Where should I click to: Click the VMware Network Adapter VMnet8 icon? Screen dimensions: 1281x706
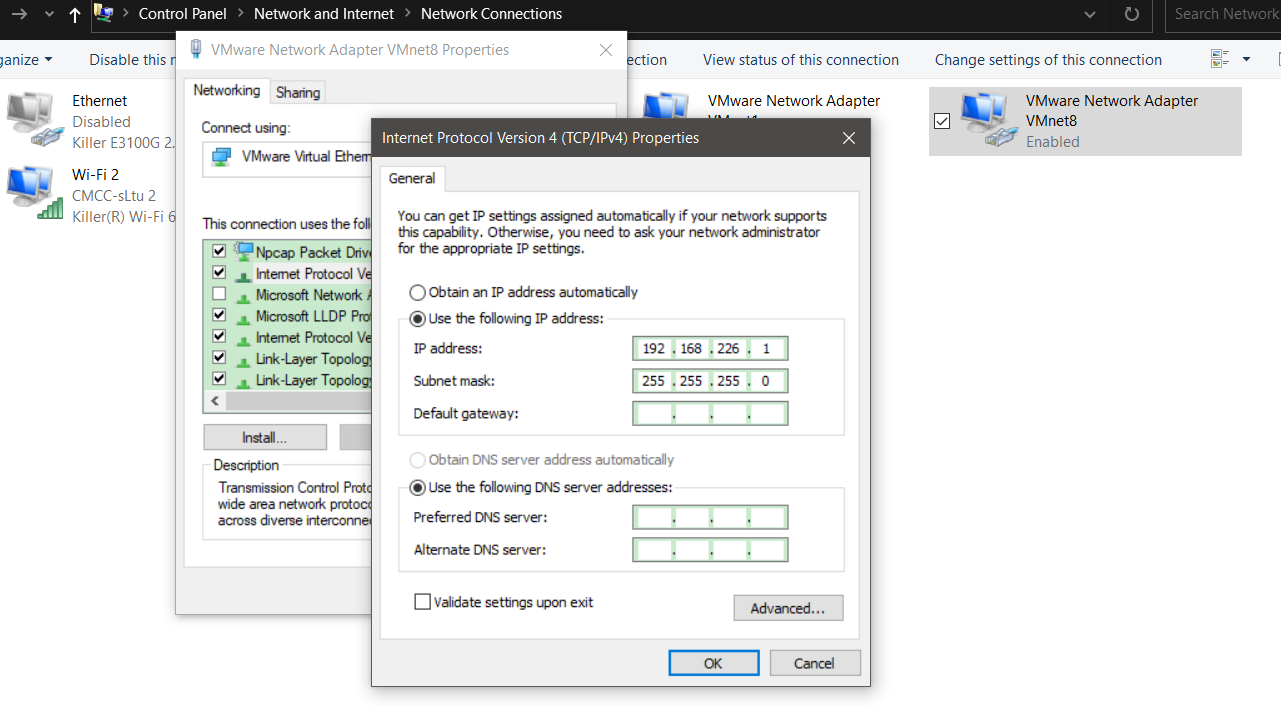click(989, 120)
